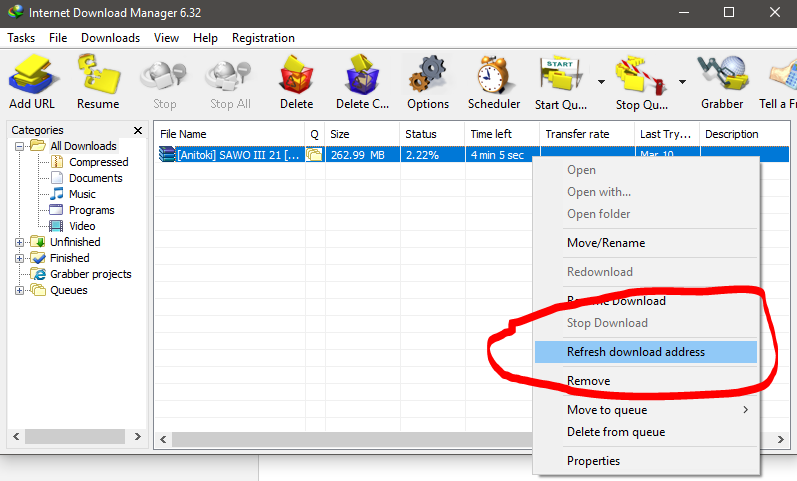Sort by Size column header
The image size is (797, 481).
(362, 134)
